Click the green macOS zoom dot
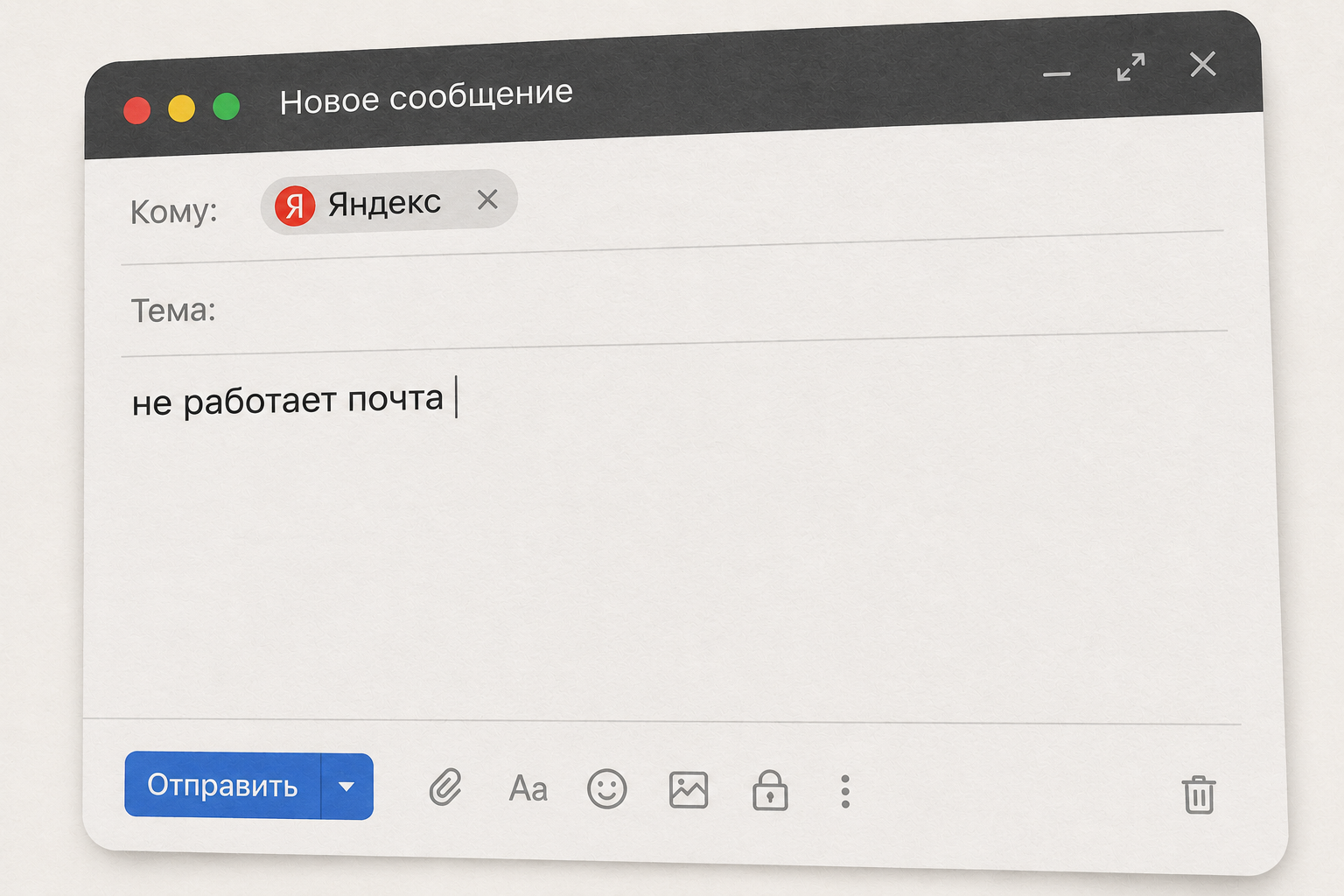Image resolution: width=1344 pixels, height=896 pixels. (226, 107)
